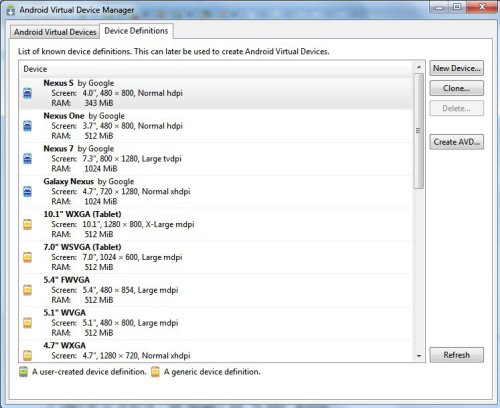Click the list description text above devices
This screenshot has height=408, width=500.
(174, 52)
